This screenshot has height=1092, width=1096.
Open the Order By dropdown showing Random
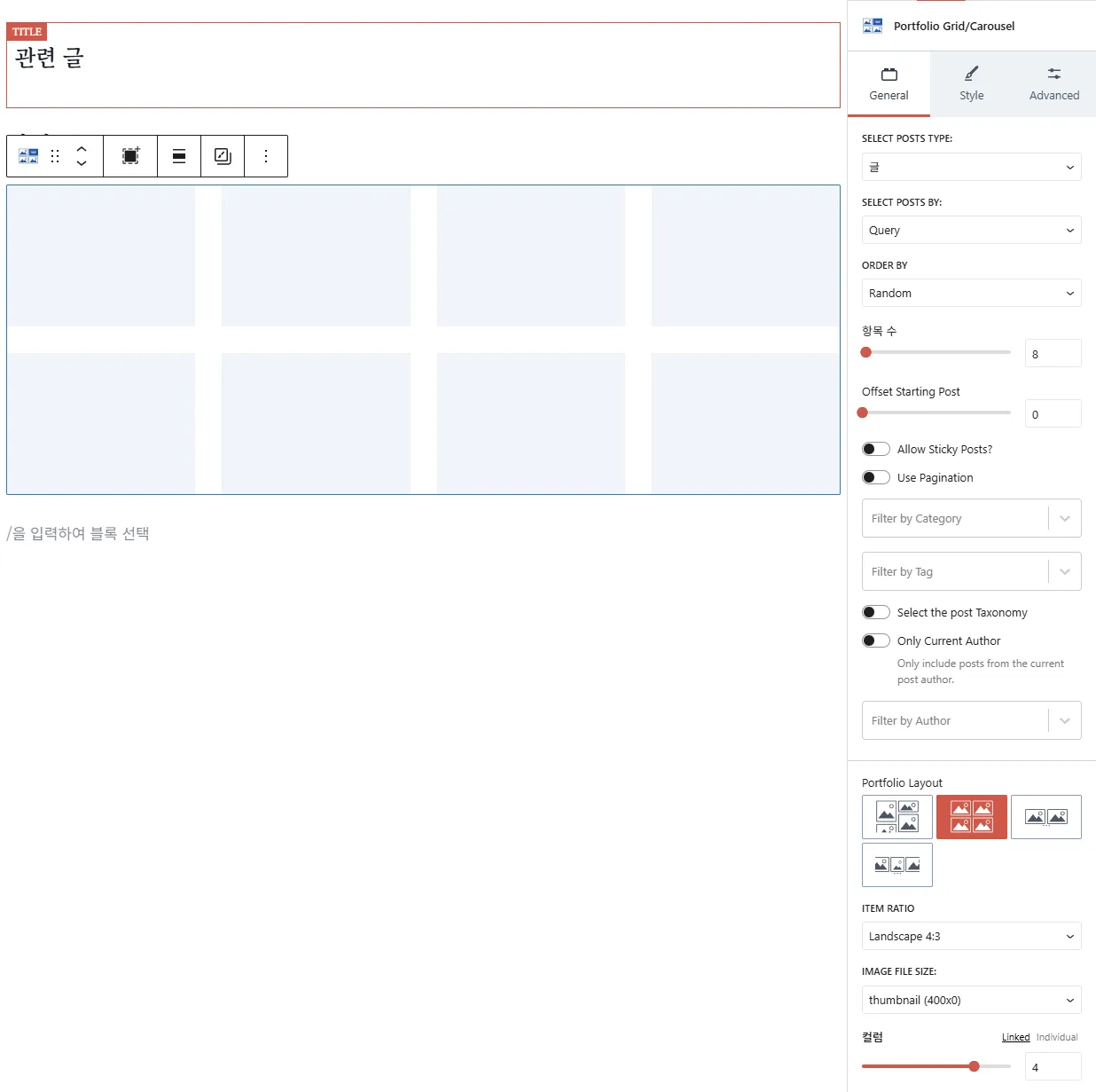pos(971,294)
